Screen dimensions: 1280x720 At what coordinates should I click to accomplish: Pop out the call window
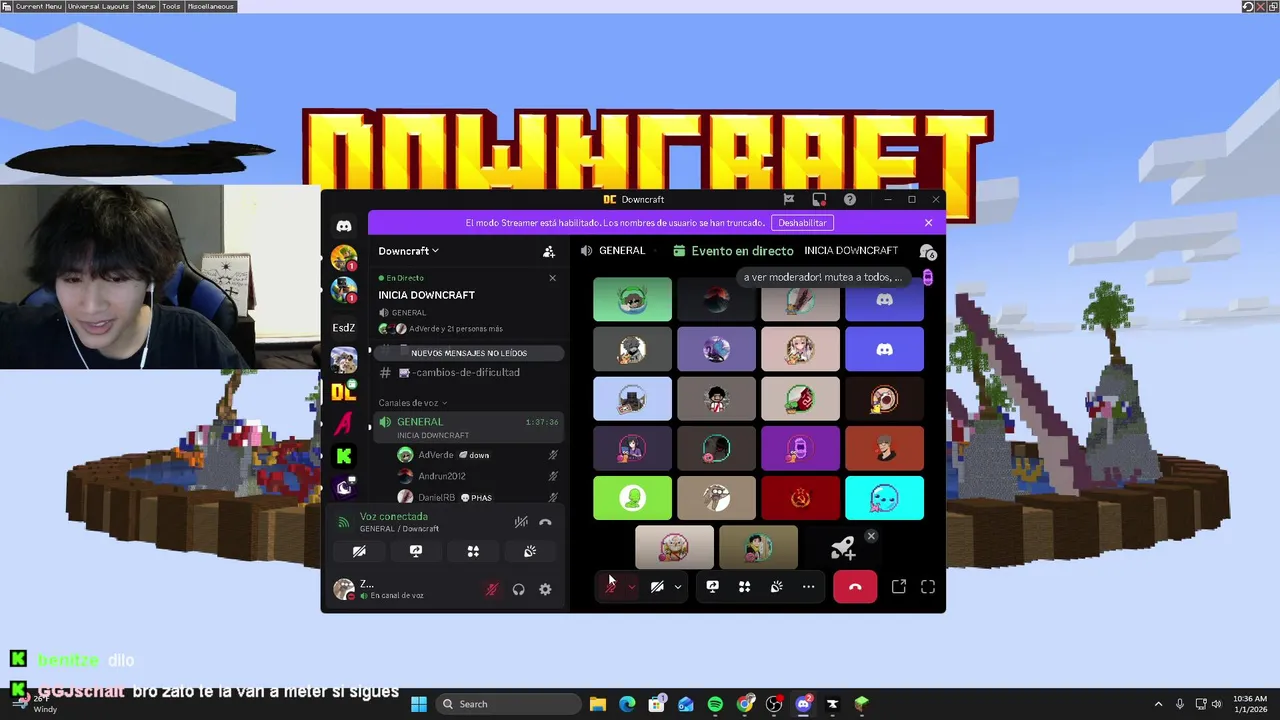pos(899,587)
